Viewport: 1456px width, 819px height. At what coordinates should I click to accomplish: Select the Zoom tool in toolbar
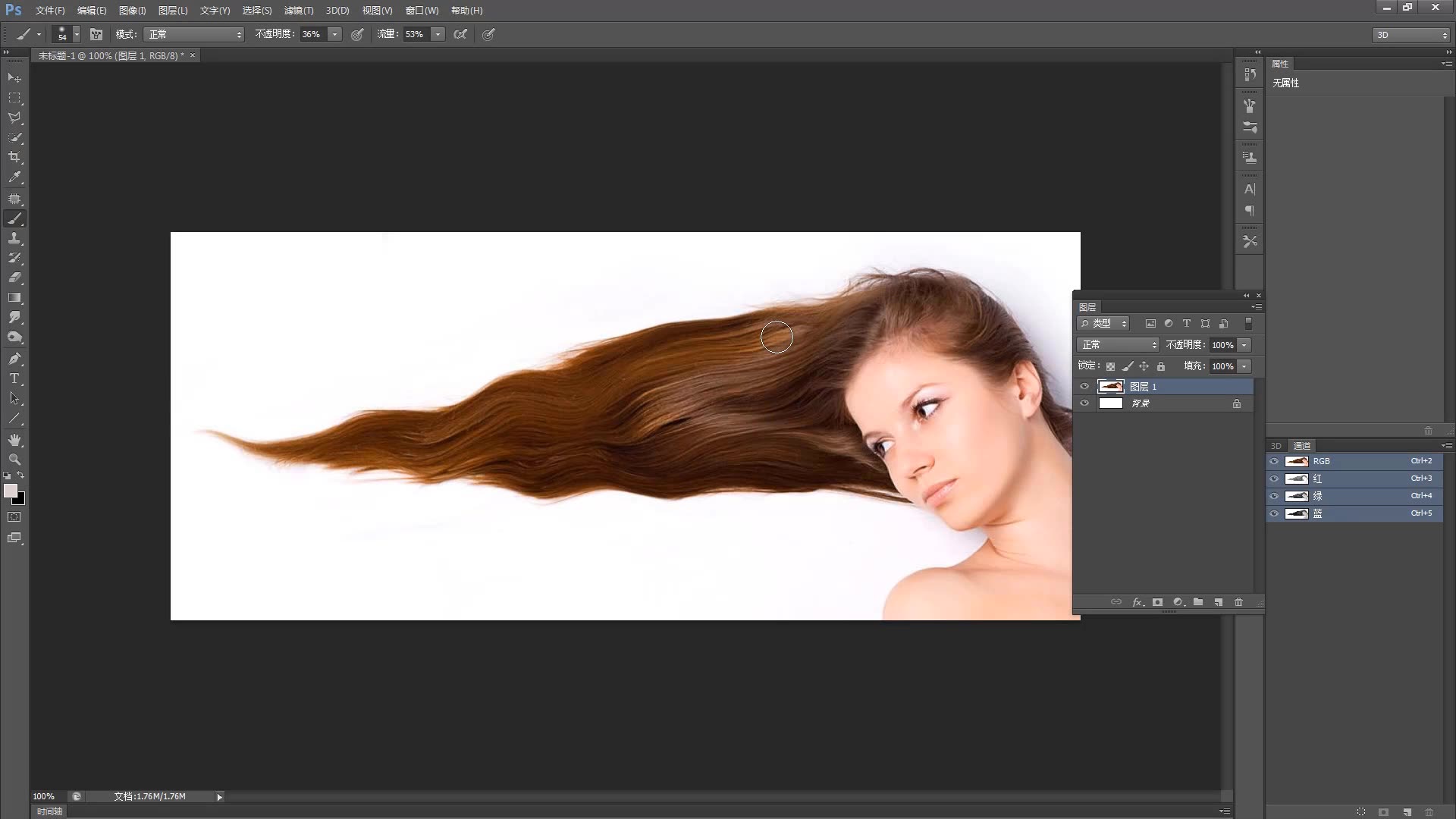[14, 460]
